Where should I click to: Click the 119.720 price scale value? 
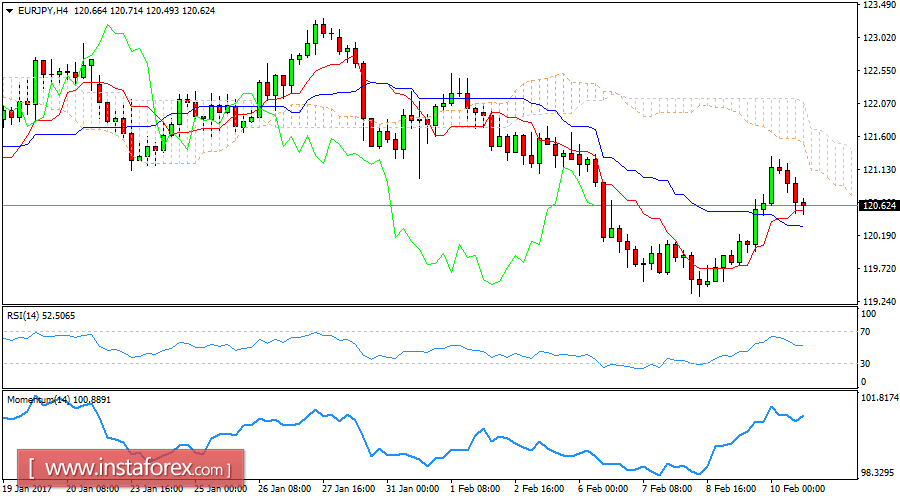880,269
